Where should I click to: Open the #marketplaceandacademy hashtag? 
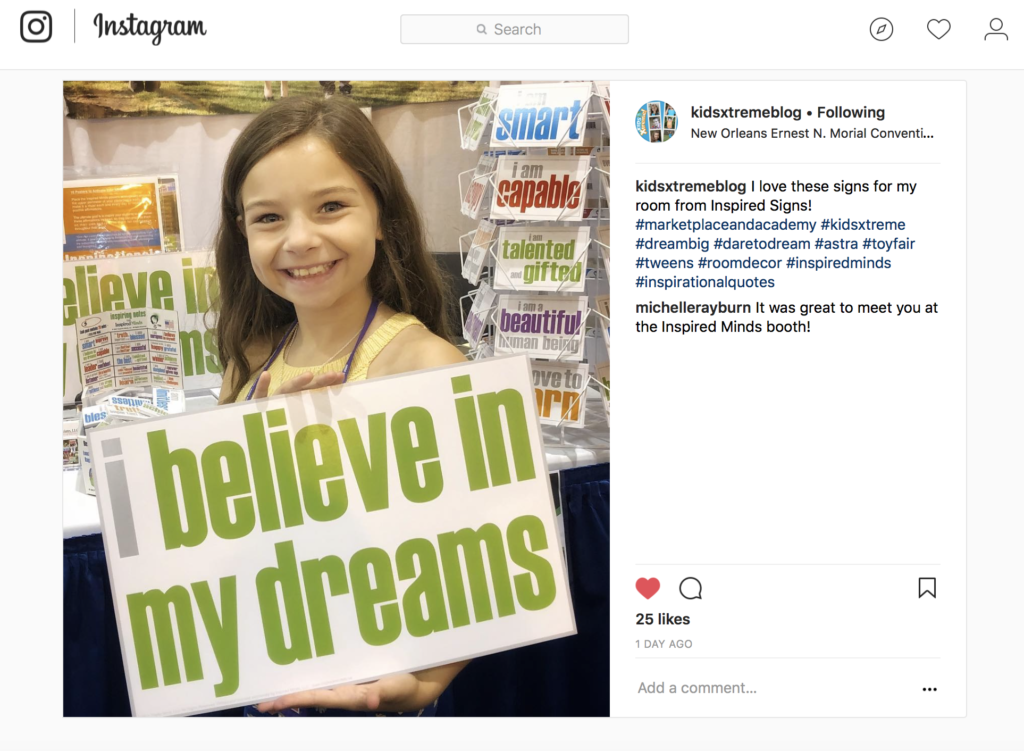(726, 225)
